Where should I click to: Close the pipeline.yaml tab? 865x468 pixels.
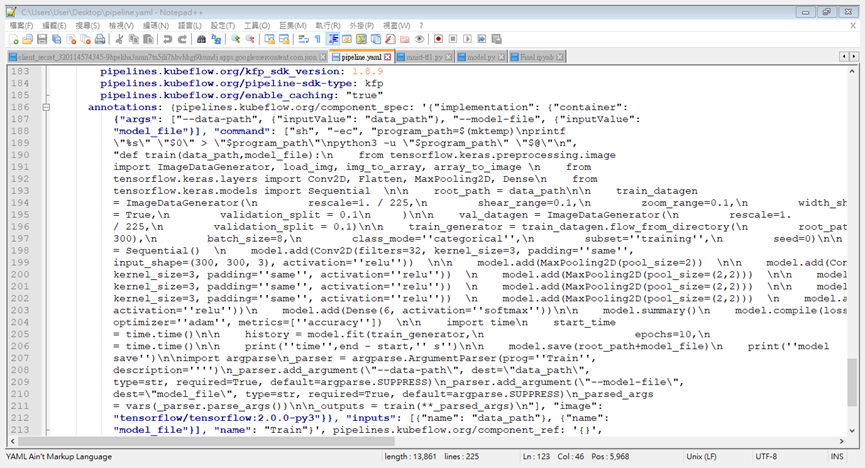pos(388,57)
